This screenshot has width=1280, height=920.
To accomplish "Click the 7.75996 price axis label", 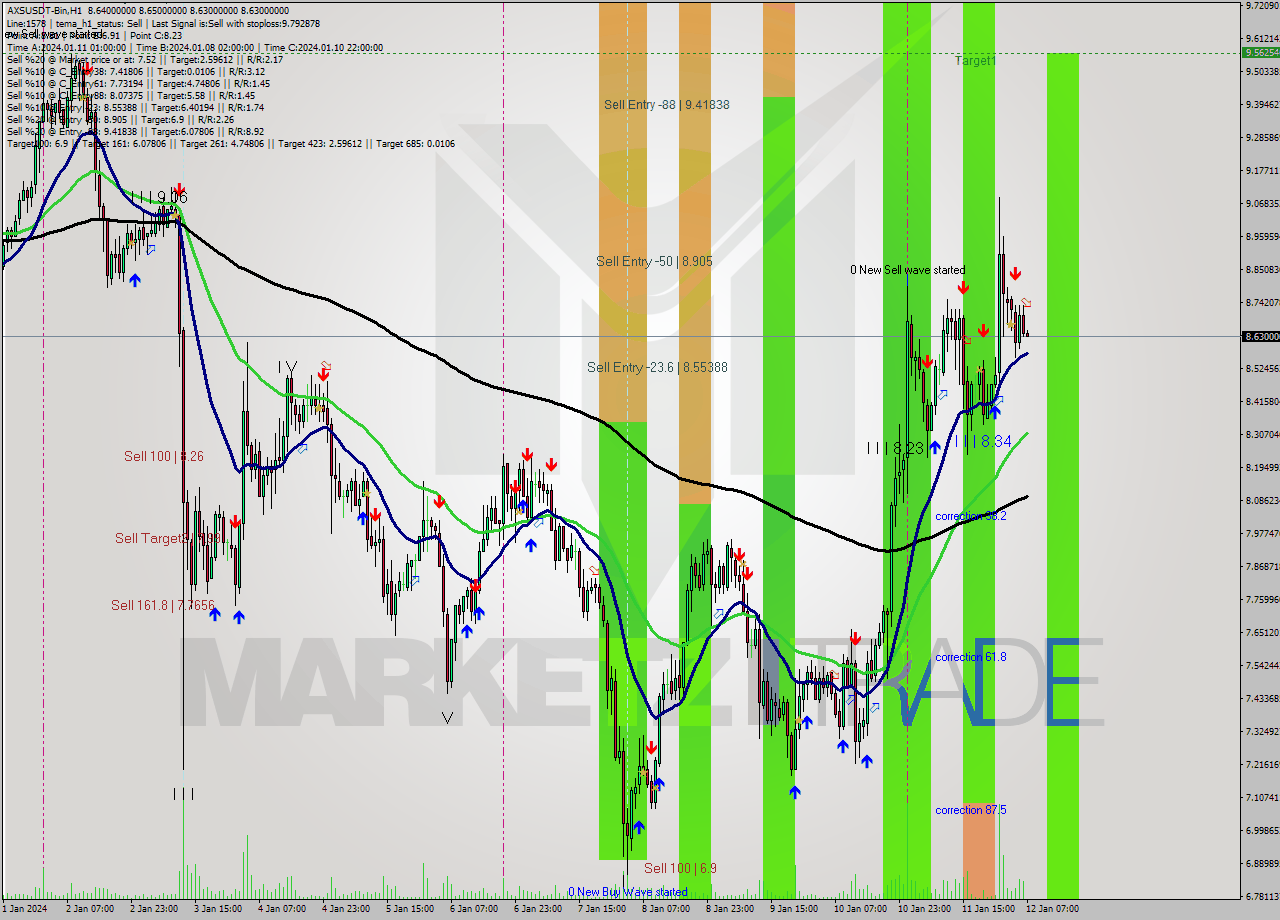I will 1261,599.
